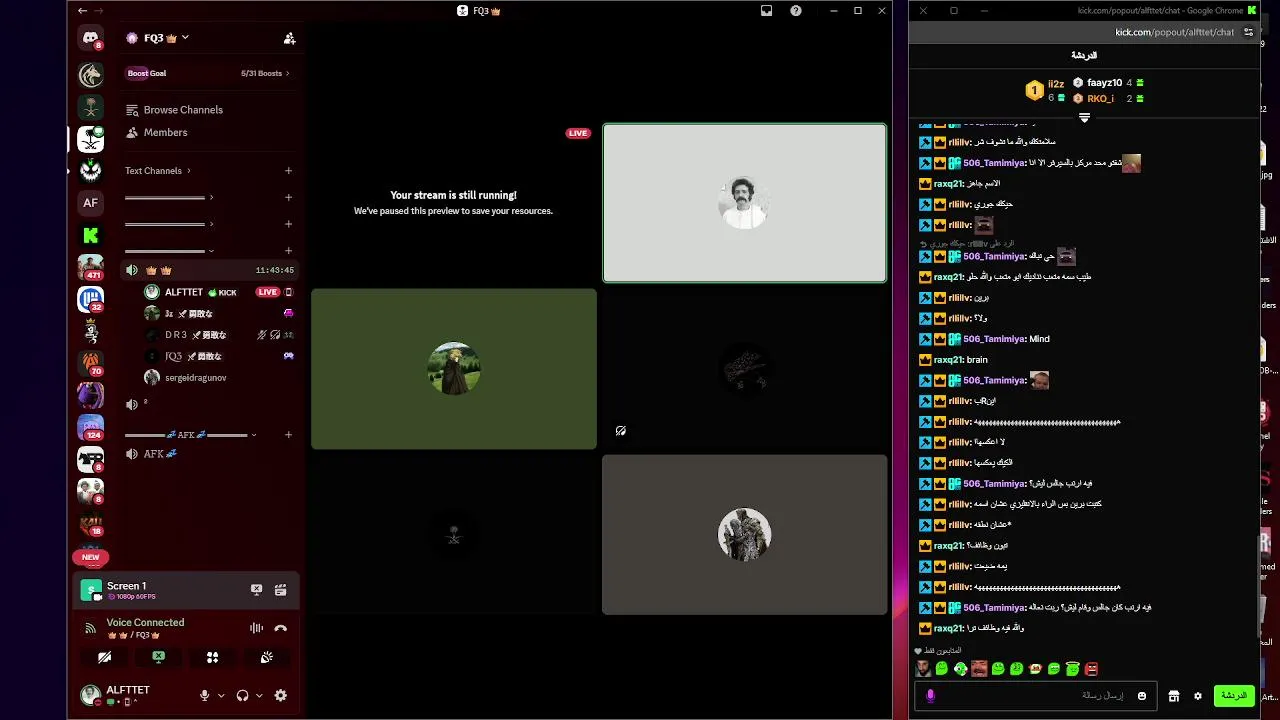Click the invite people icon beside FQ3
1280x720 pixels.
click(289, 38)
